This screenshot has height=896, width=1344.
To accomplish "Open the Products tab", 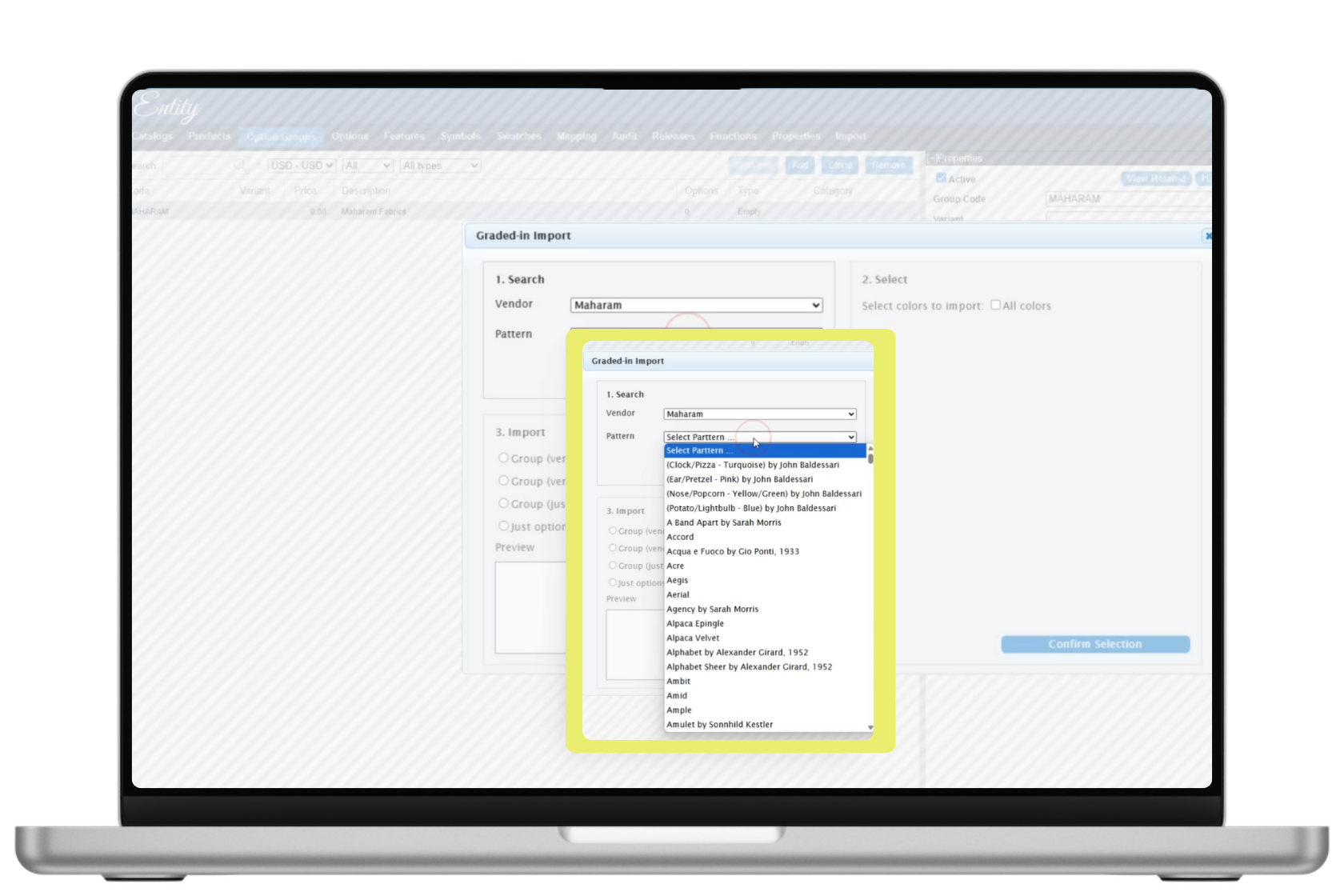I will click(x=209, y=136).
